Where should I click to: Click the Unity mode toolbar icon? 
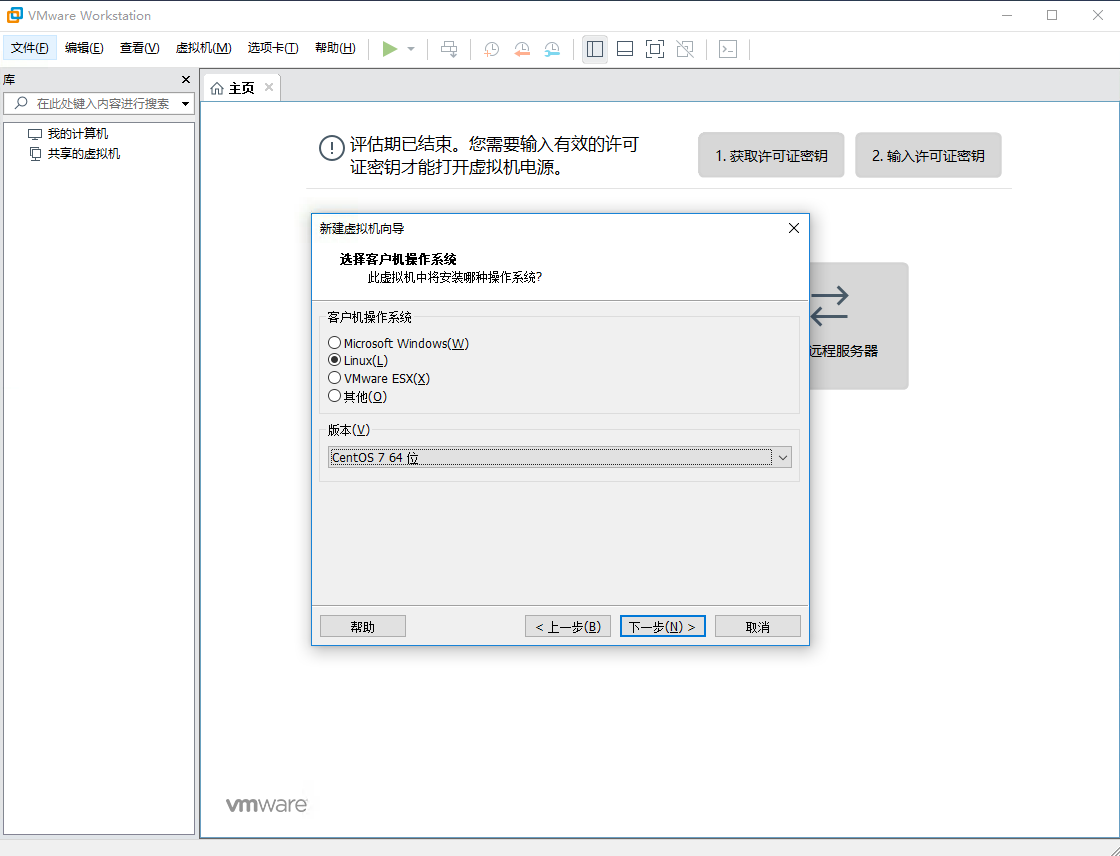click(685, 49)
